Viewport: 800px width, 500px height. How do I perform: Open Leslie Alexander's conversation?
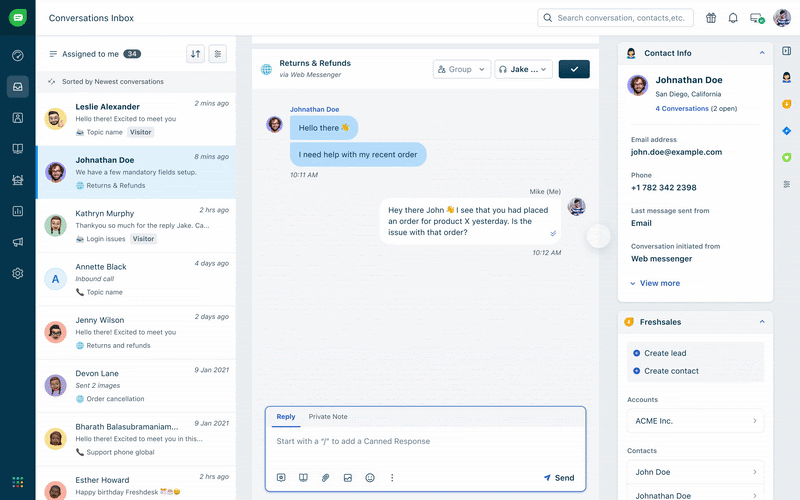click(136, 119)
